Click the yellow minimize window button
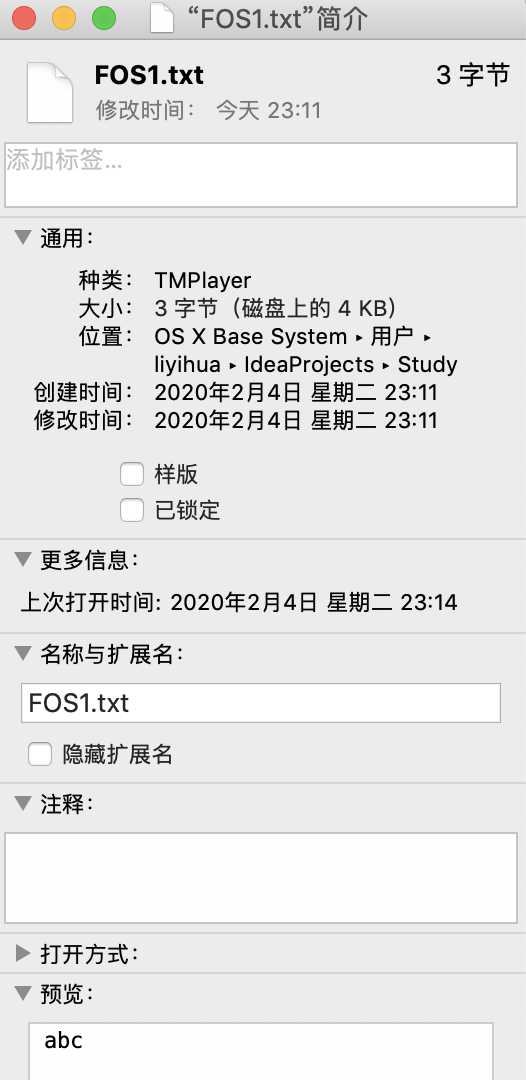The width and height of the screenshot is (526, 1080). 64,18
